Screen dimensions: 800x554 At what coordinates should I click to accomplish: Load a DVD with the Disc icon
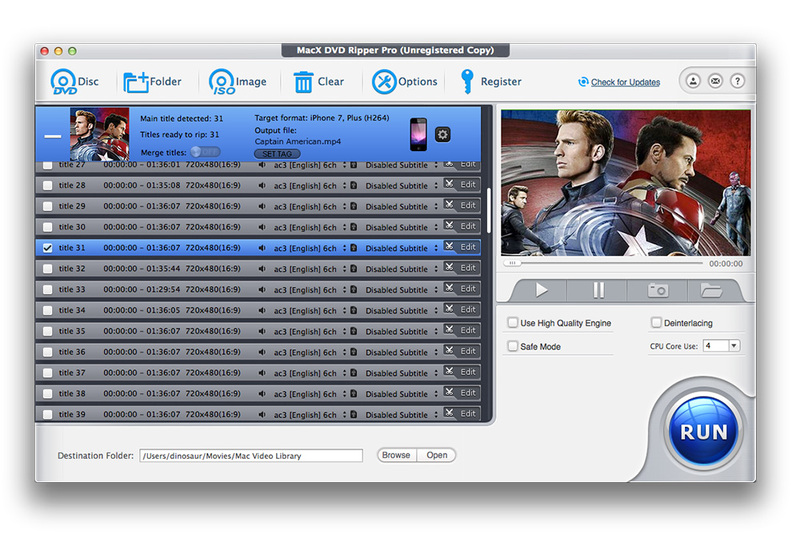(74, 82)
